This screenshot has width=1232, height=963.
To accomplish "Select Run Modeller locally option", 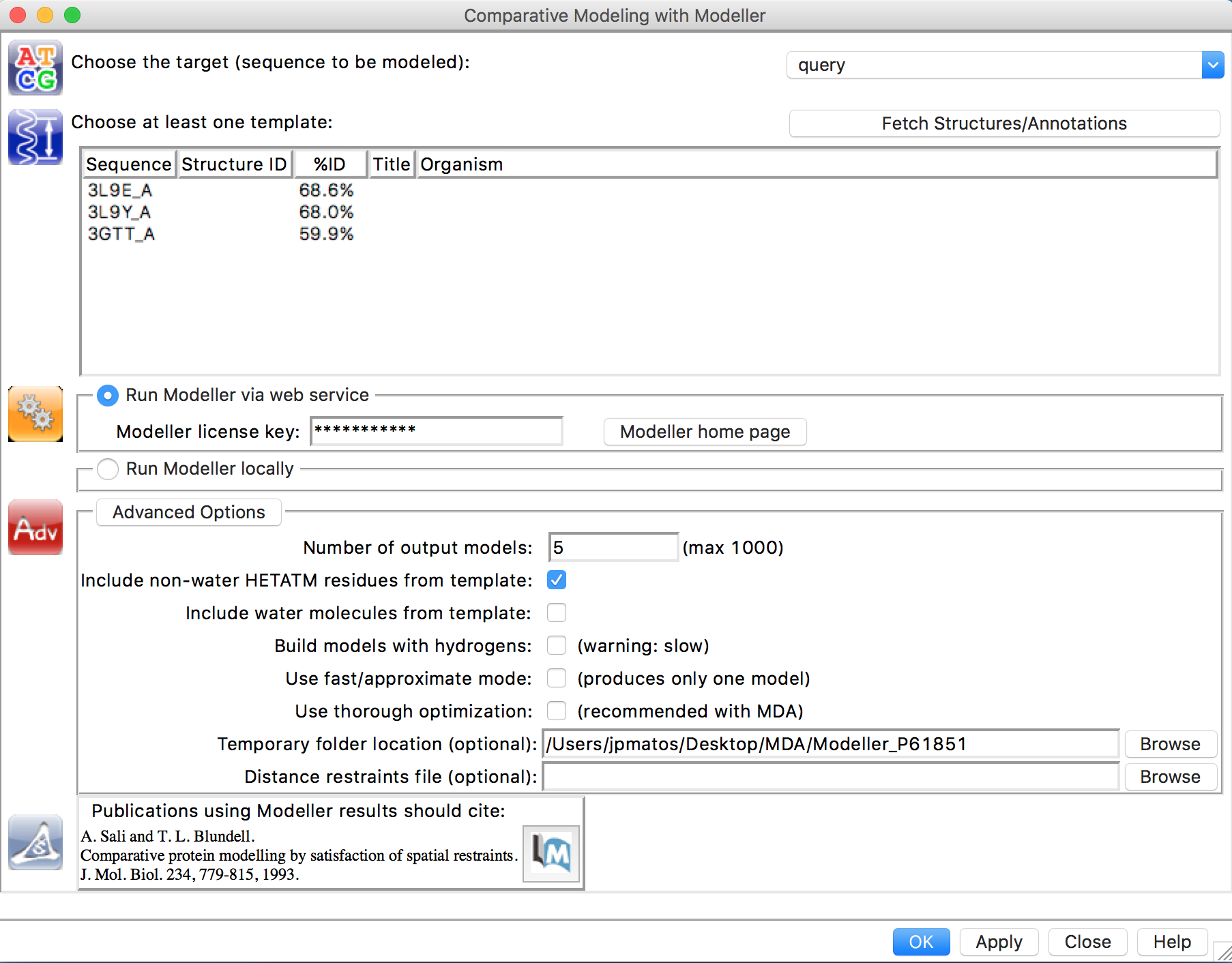I will point(108,469).
